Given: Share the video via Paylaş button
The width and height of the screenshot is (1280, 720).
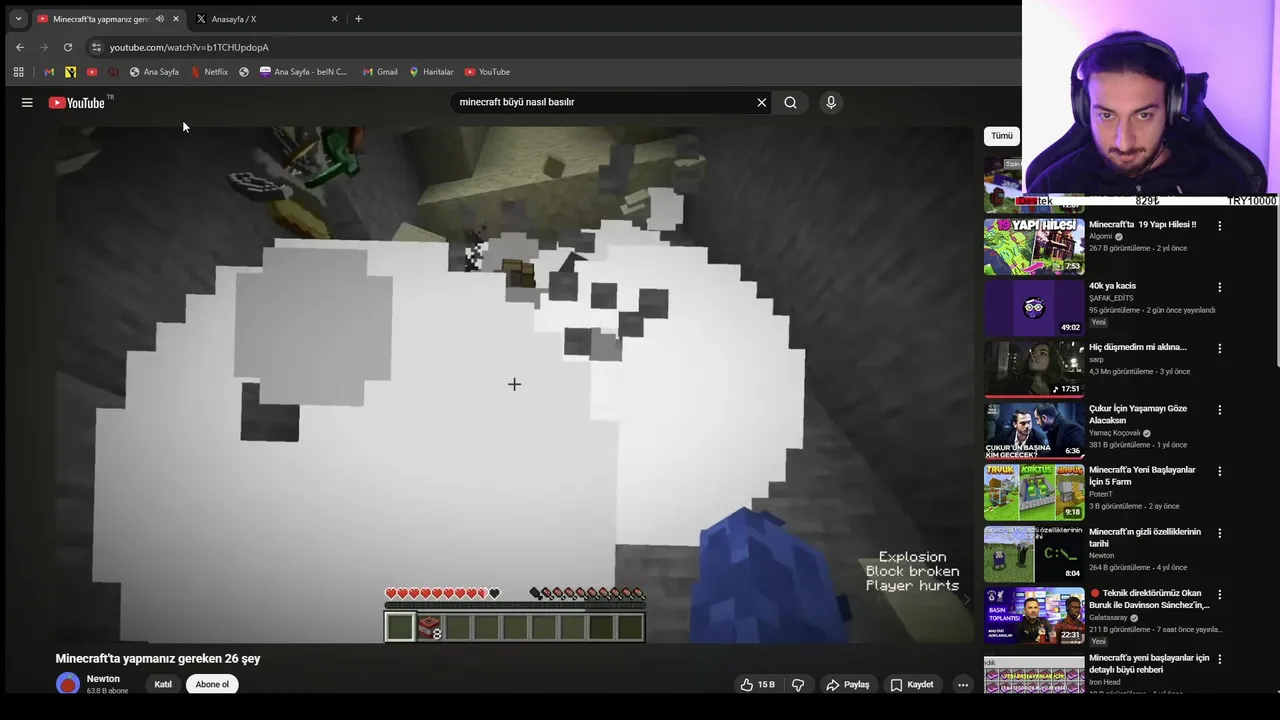Looking at the screenshot, I should point(848,685).
